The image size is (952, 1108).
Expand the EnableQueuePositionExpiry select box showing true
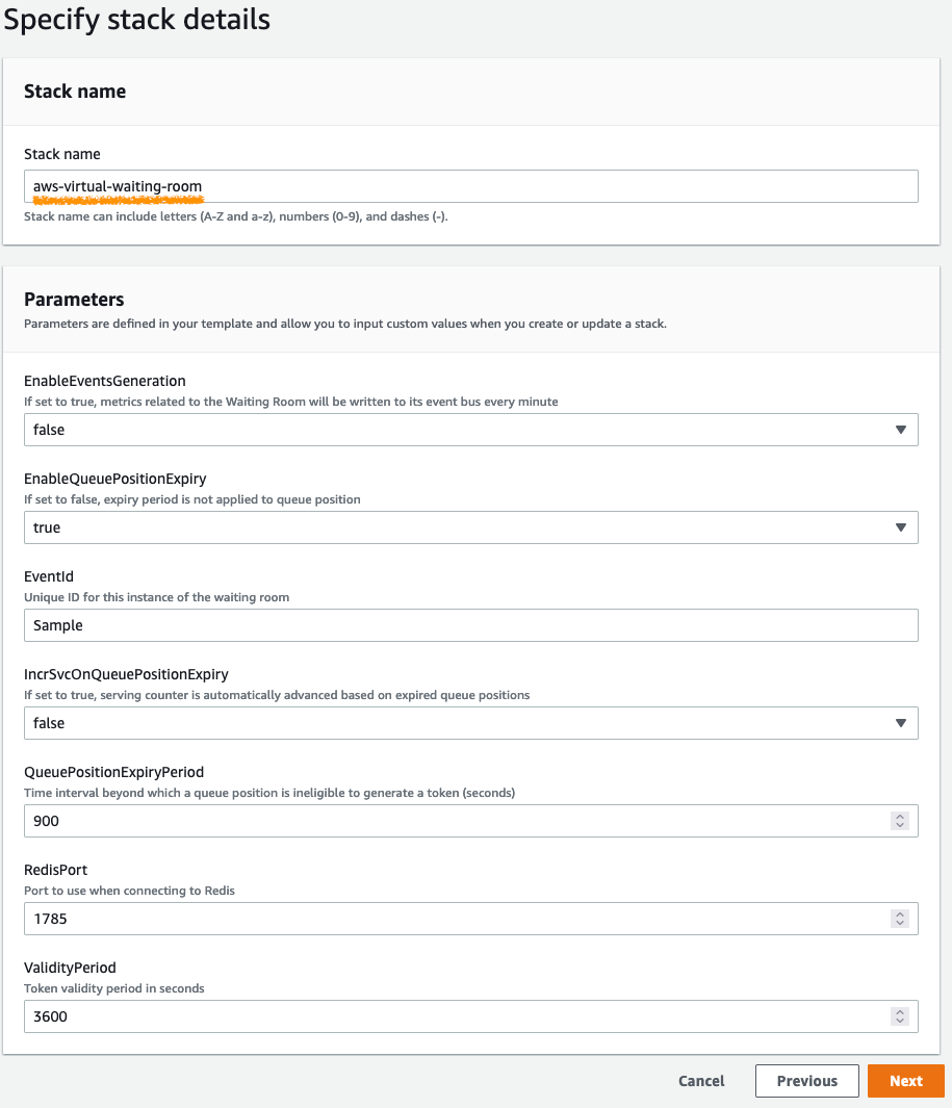point(450,527)
